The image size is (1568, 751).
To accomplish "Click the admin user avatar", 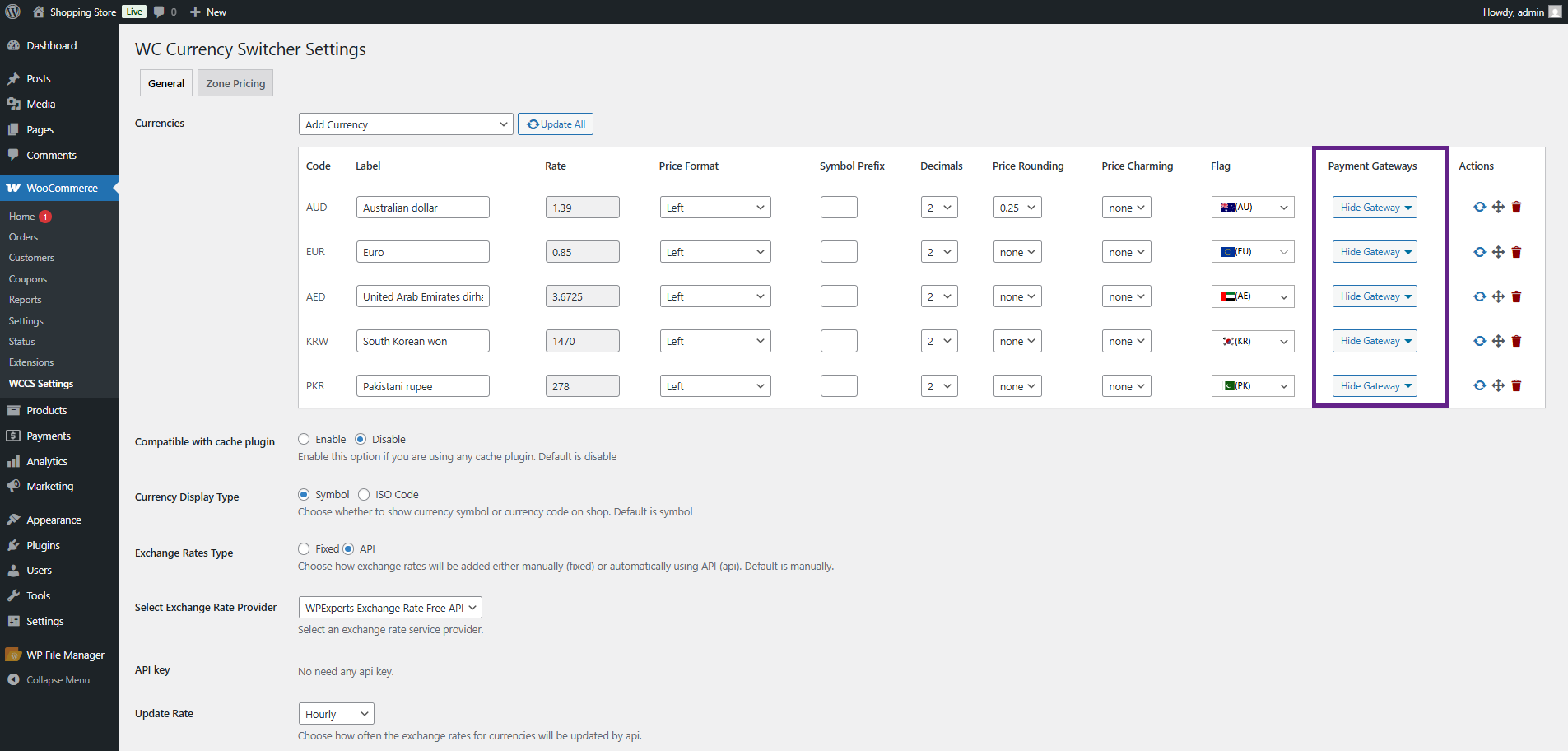I will tap(1555, 12).
